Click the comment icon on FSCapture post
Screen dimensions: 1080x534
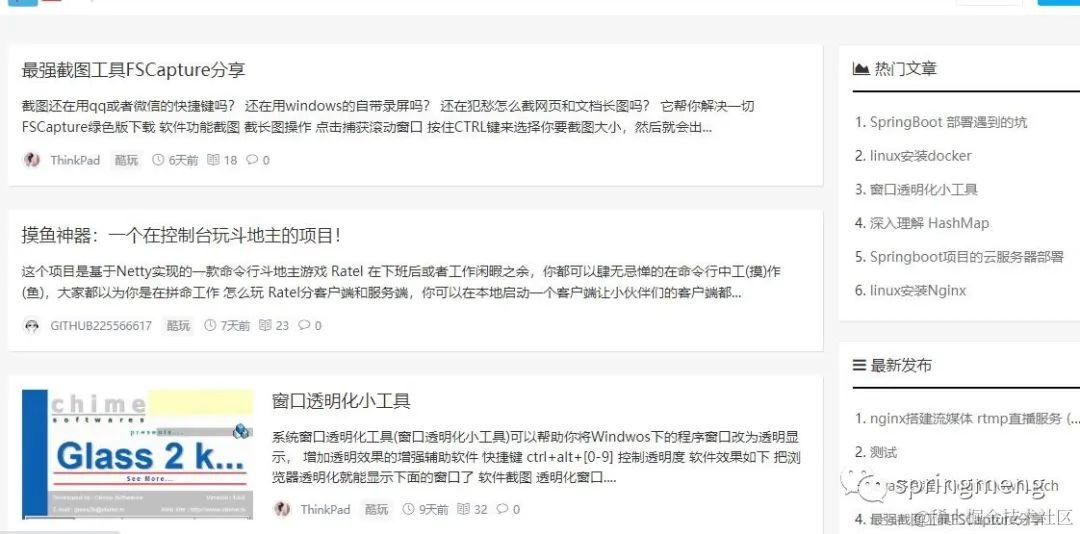[x=252, y=160]
